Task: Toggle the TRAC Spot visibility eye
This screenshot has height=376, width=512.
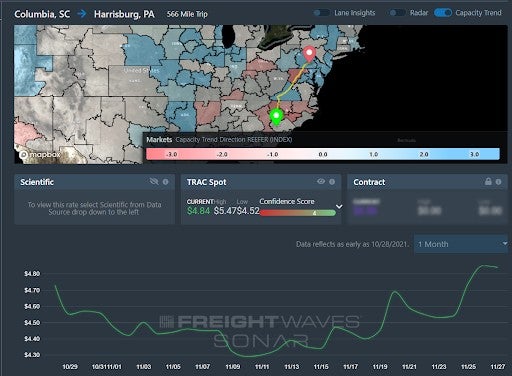Action: (x=321, y=181)
